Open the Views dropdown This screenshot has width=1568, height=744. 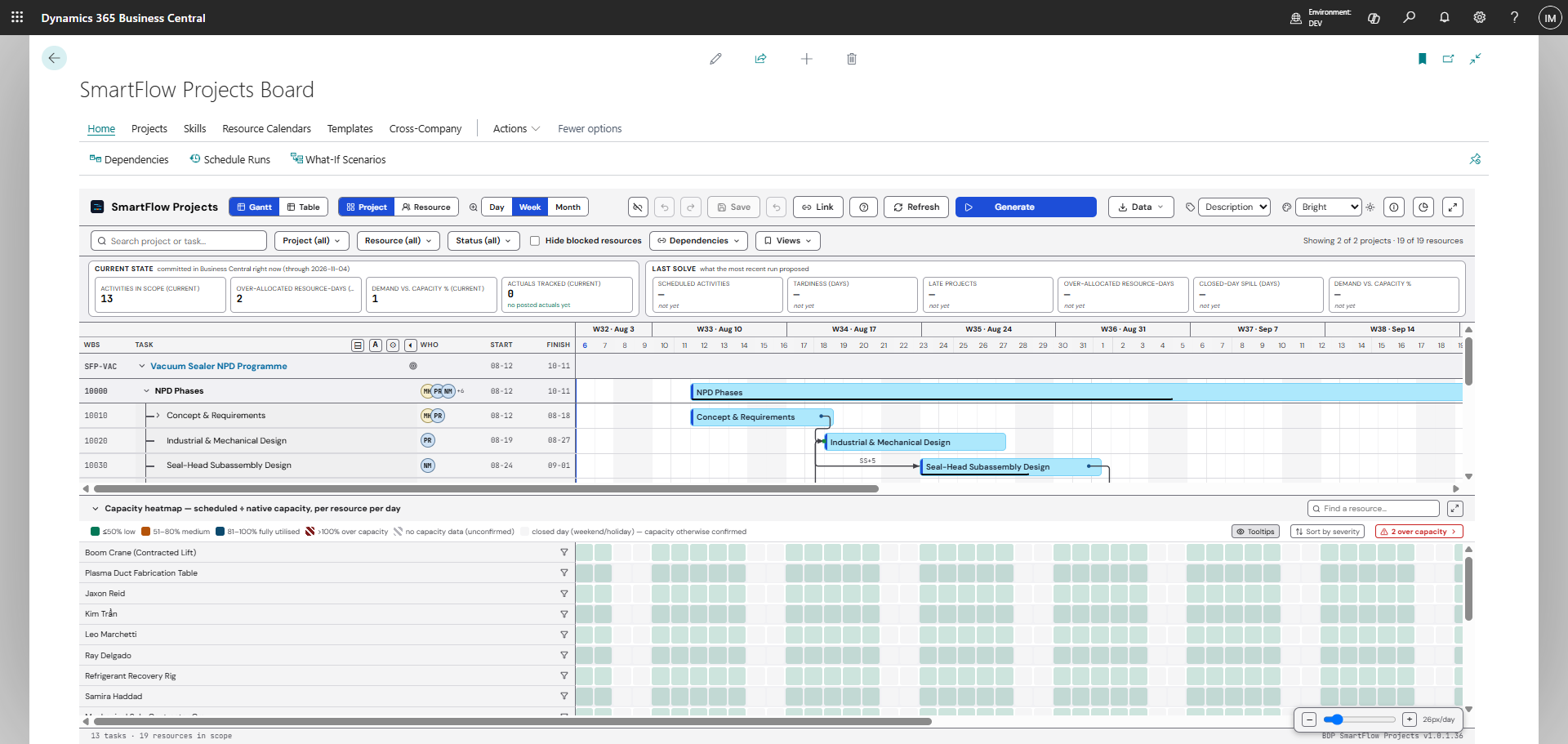[x=788, y=241]
